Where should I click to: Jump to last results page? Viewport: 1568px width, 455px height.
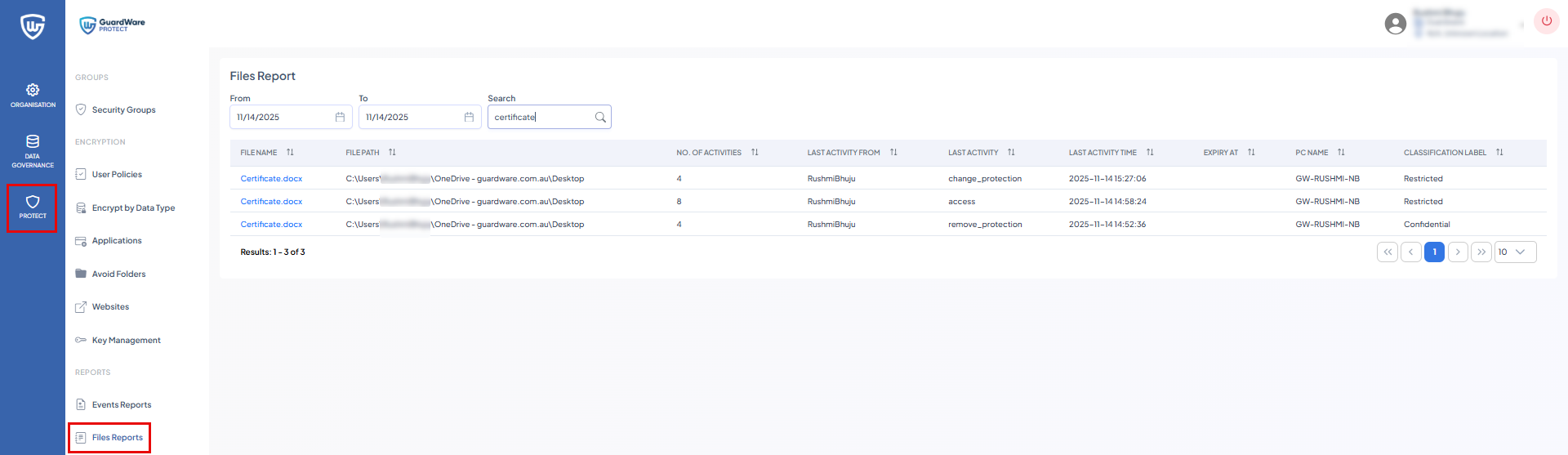1481,252
